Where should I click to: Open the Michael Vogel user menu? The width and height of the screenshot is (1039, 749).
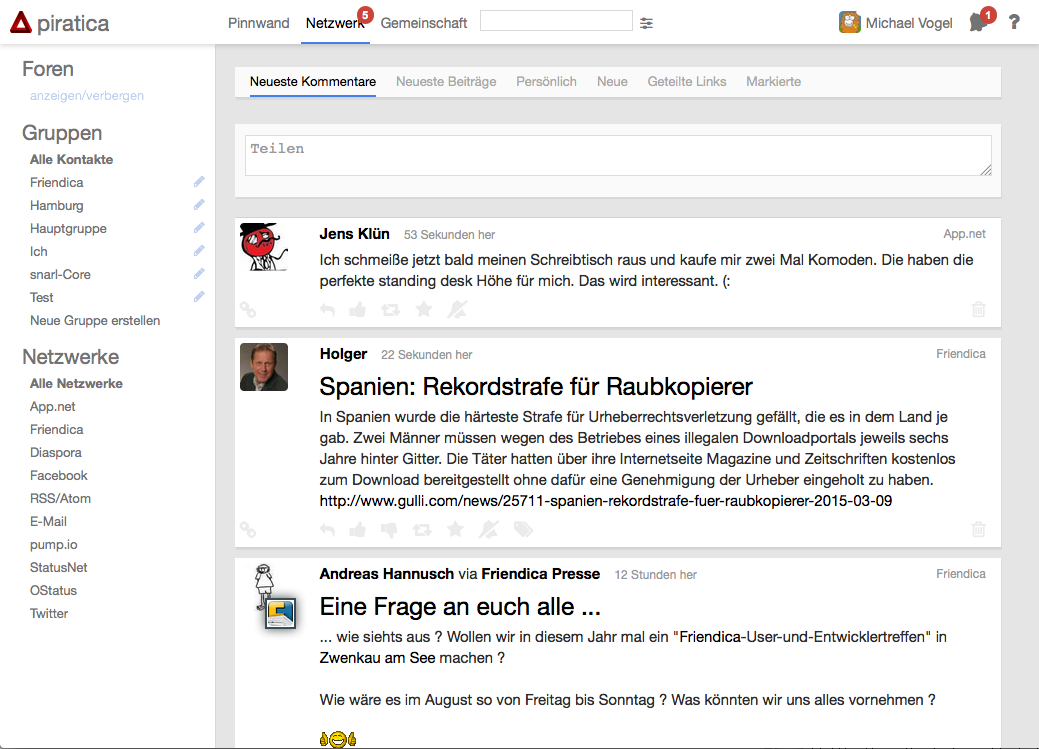[x=896, y=23]
